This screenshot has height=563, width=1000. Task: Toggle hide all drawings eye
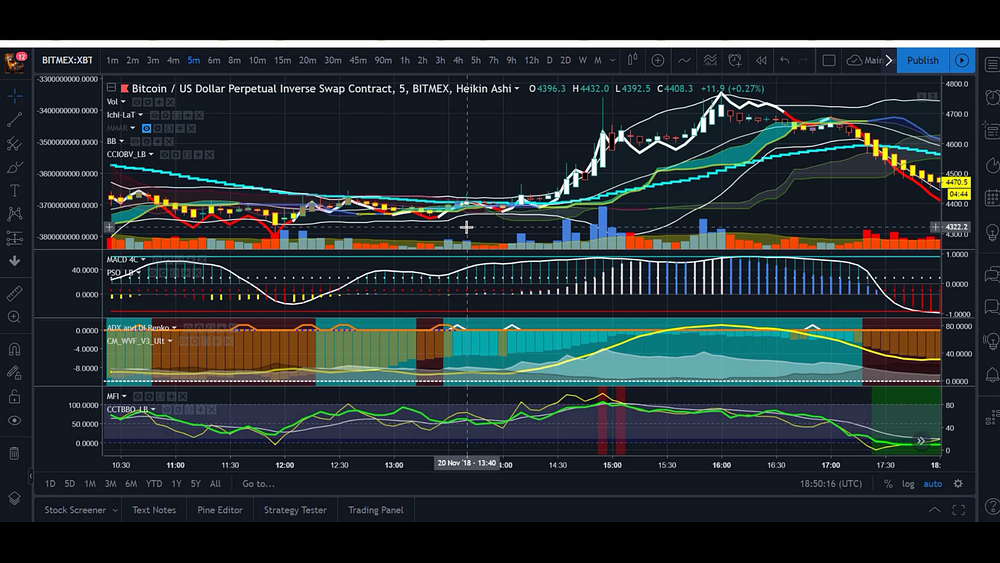coord(15,421)
